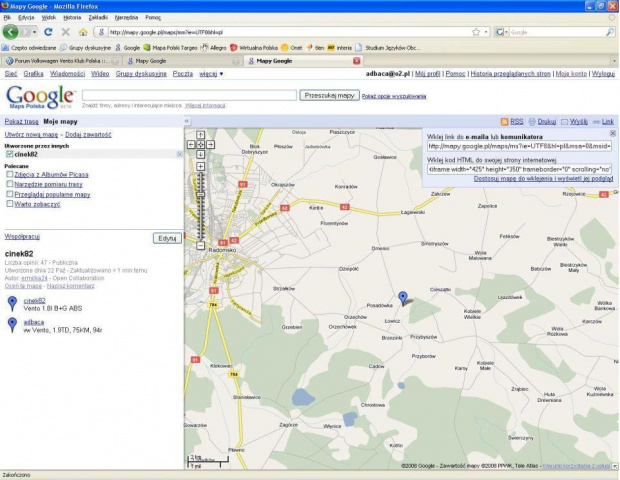Click the Edytuj button

point(167,238)
